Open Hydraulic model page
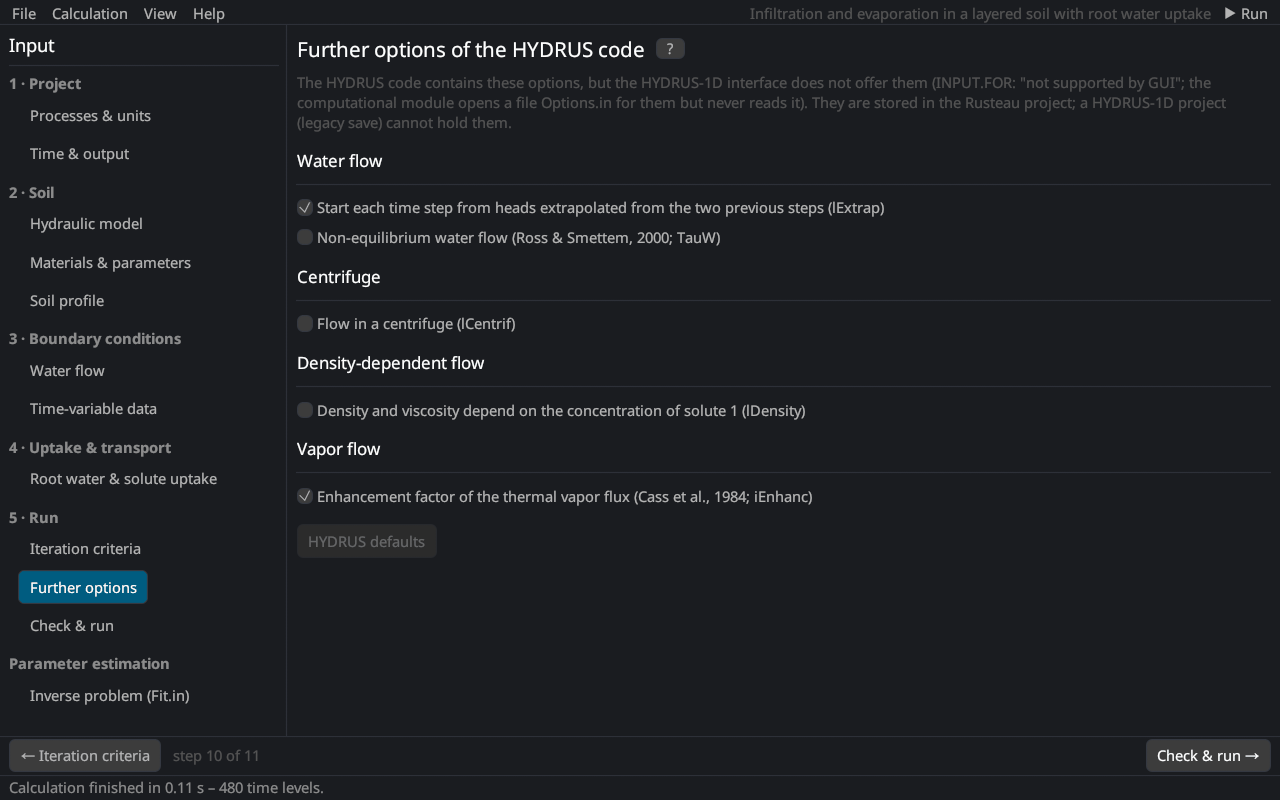 tap(86, 224)
